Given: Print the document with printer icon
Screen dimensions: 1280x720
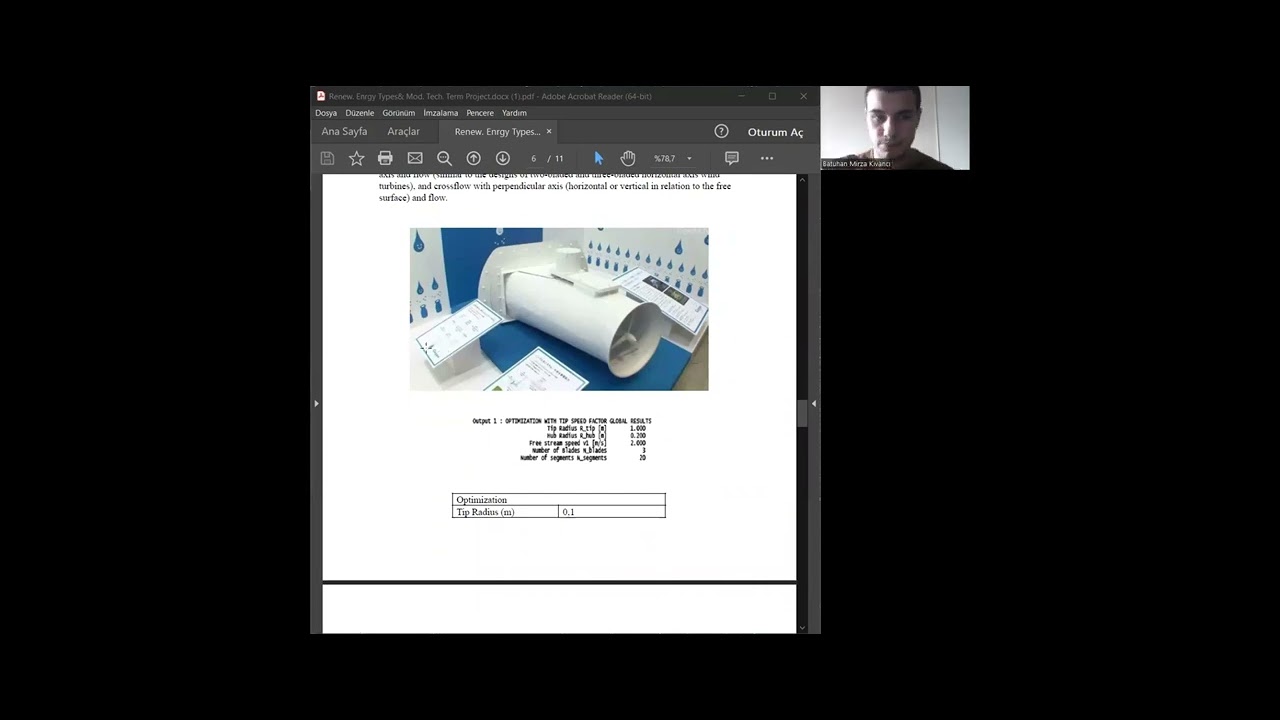Looking at the screenshot, I should 385,158.
